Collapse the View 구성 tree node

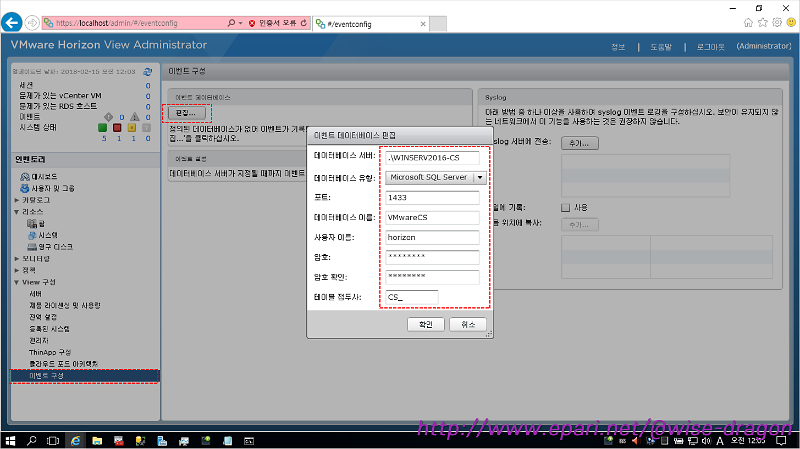17,282
